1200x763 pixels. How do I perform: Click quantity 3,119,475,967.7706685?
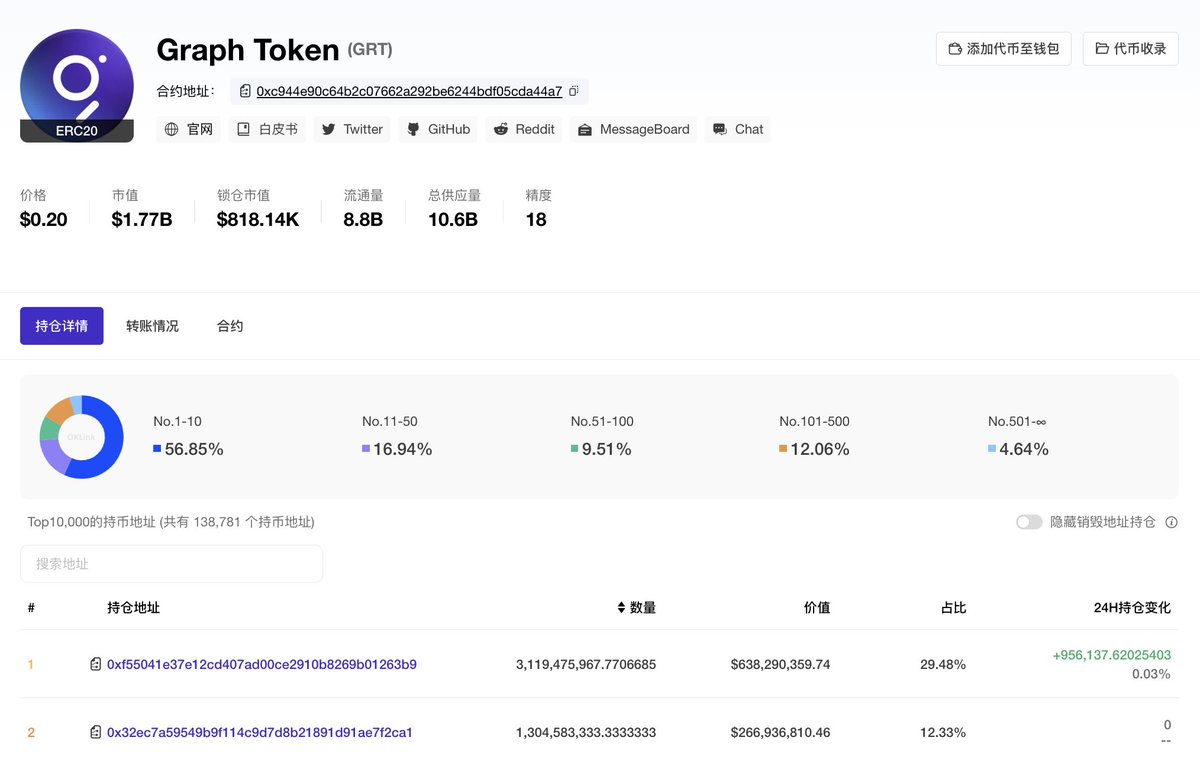[586, 664]
